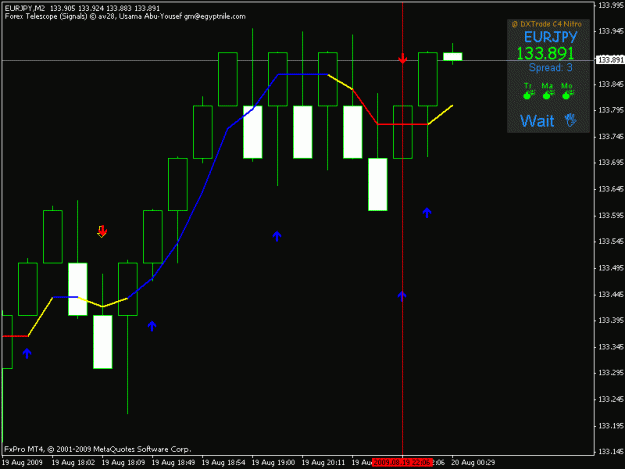Click the 133.995 price axis label
The height and width of the screenshot is (469, 625).
tap(611, 5)
